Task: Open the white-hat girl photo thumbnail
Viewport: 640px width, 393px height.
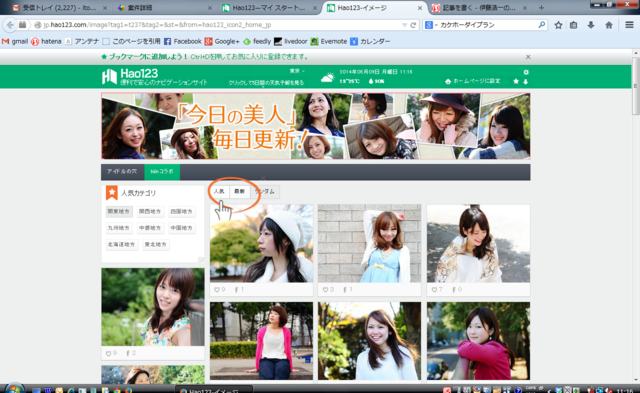Action: (x=262, y=243)
